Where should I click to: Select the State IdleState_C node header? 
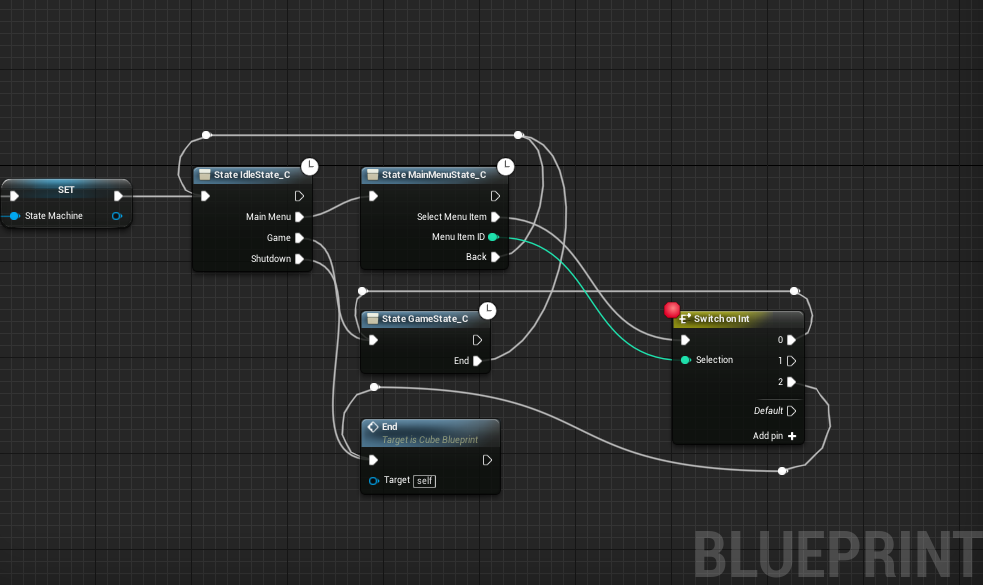pyautogui.click(x=253, y=175)
